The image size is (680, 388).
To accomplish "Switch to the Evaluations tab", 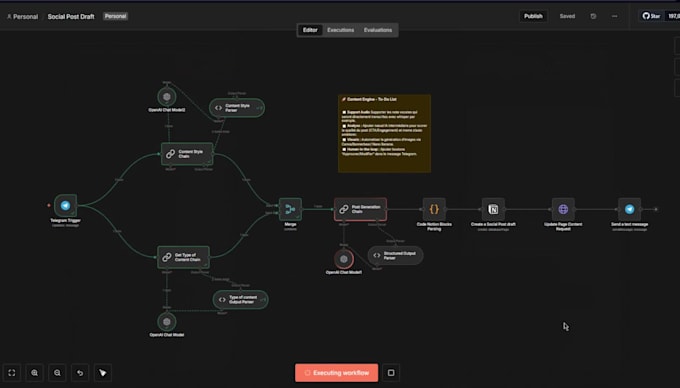I will [x=378, y=30].
